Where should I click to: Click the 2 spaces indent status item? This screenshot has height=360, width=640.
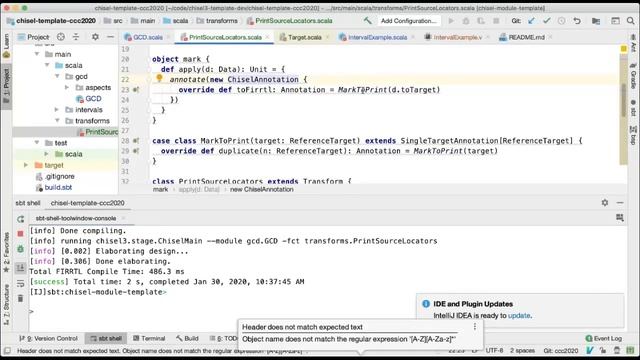pyautogui.click(x=522, y=351)
